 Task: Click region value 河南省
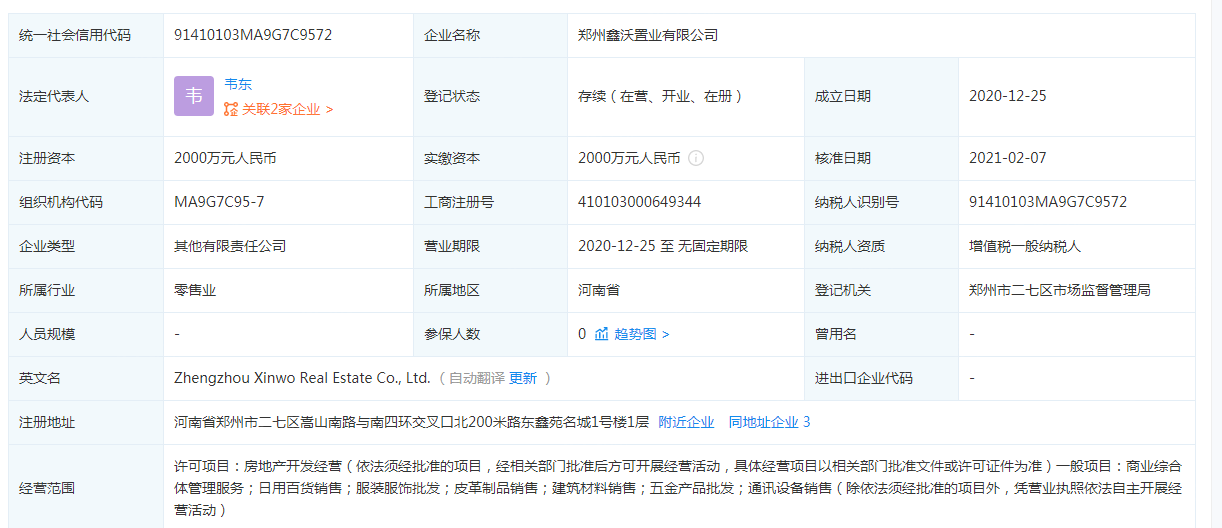point(599,290)
